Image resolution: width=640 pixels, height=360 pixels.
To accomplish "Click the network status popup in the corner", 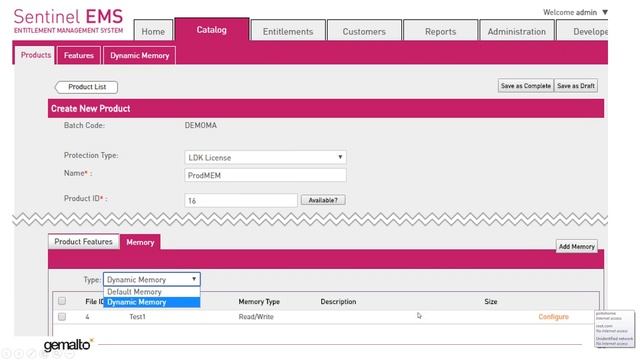I will pos(614,329).
